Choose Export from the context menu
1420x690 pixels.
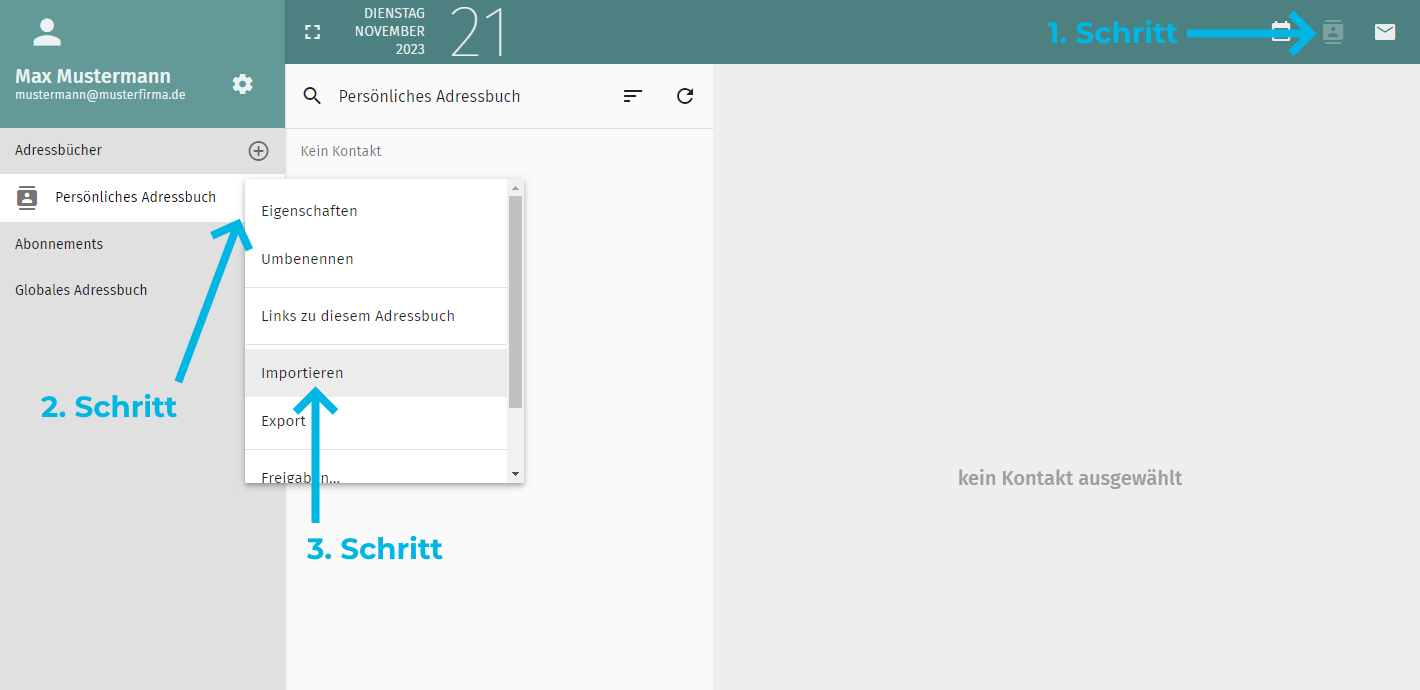pyautogui.click(x=283, y=421)
